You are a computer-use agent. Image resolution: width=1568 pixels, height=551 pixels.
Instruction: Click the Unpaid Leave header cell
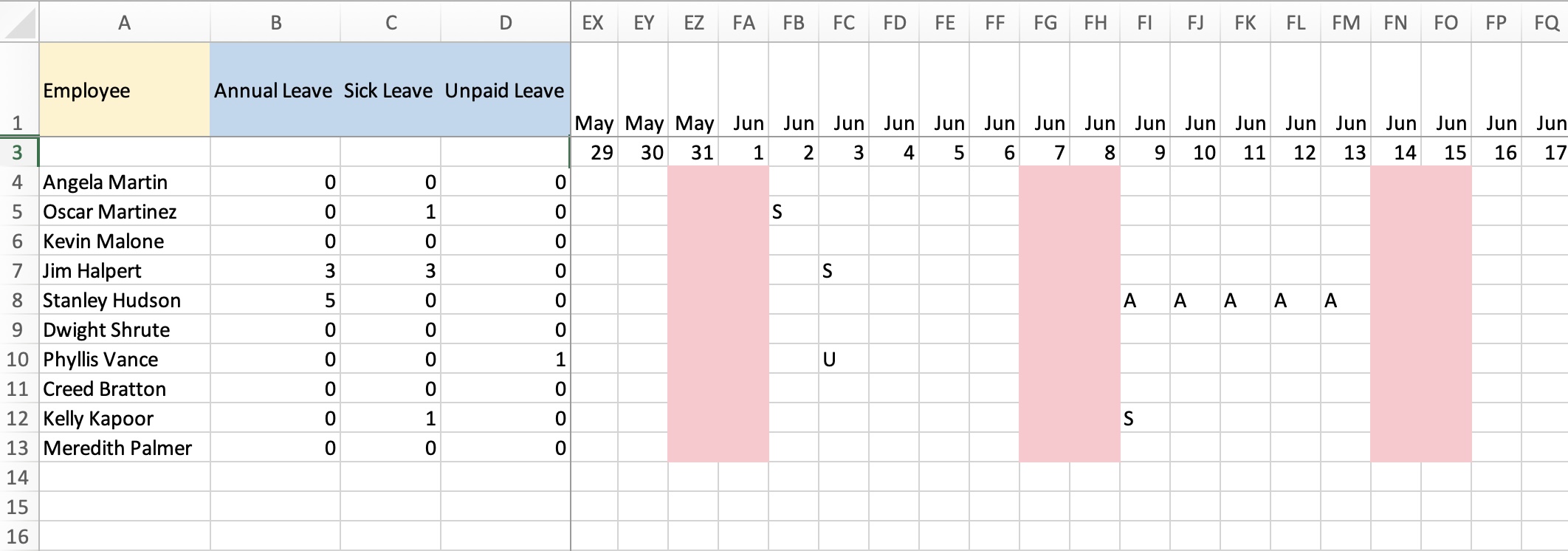506,90
